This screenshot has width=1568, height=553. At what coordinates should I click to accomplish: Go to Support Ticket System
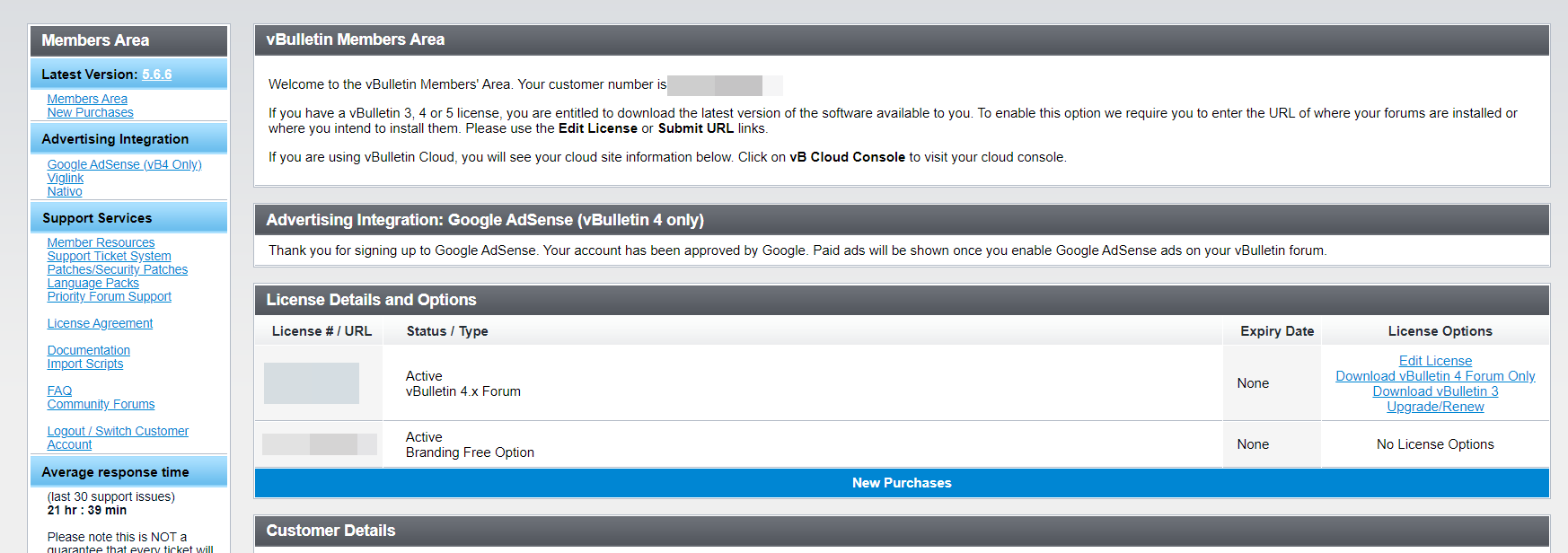[109, 256]
